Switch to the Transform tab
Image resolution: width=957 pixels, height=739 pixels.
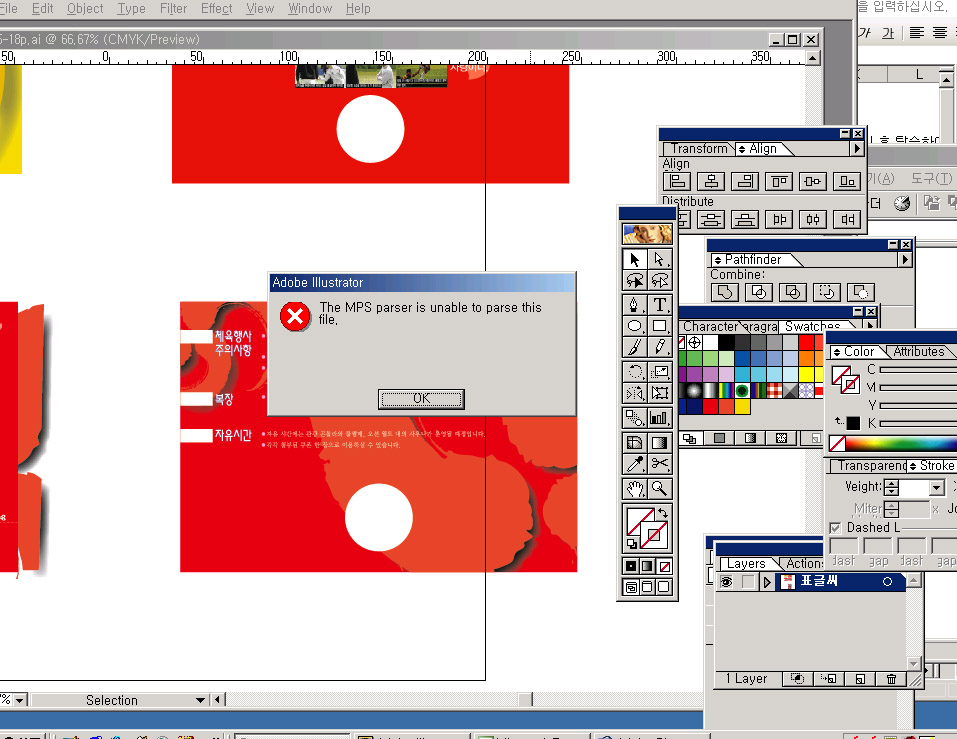699,148
